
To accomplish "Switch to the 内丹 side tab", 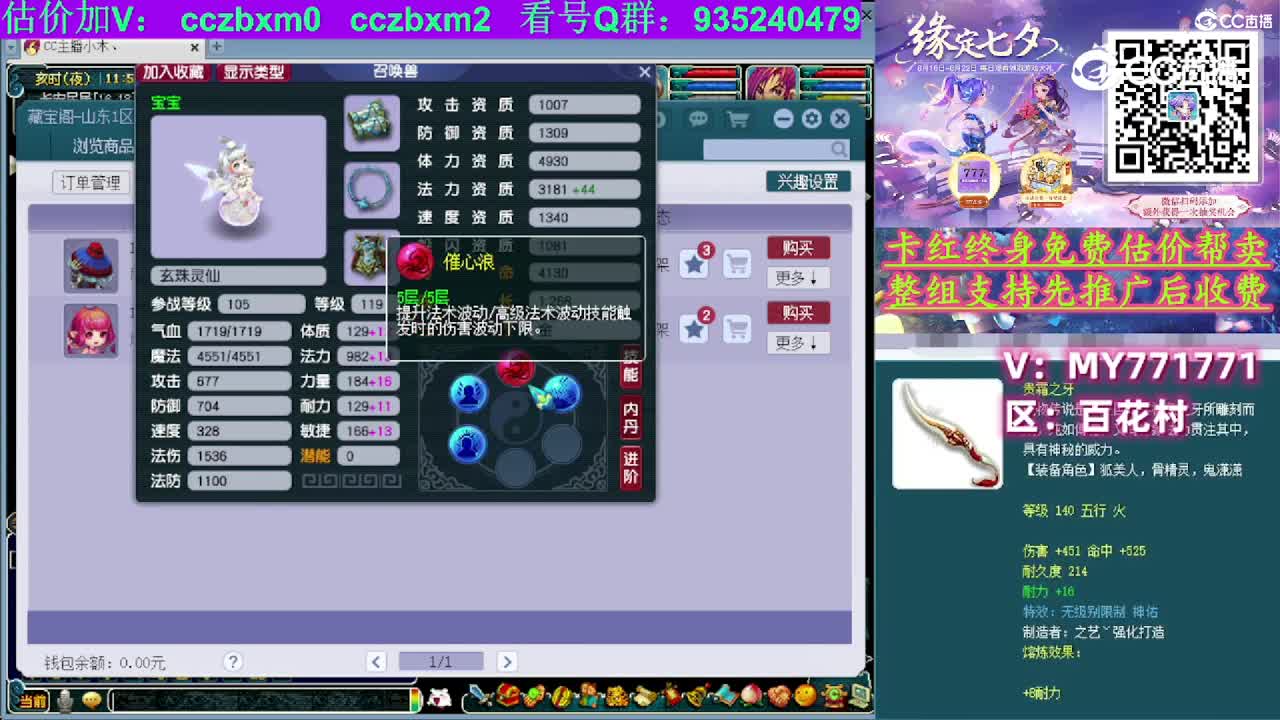I will pyautogui.click(x=631, y=418).
